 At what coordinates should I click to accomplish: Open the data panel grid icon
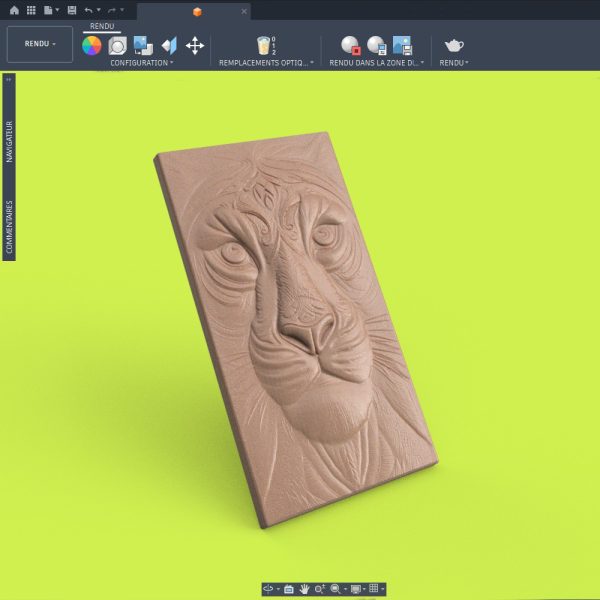(x=31, y=10)
